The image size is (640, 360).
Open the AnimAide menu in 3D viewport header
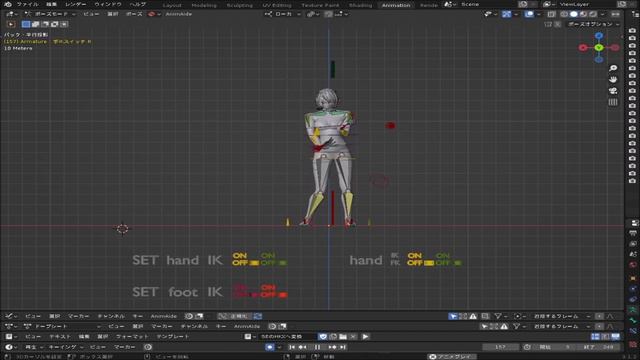(x=179, y=14)
